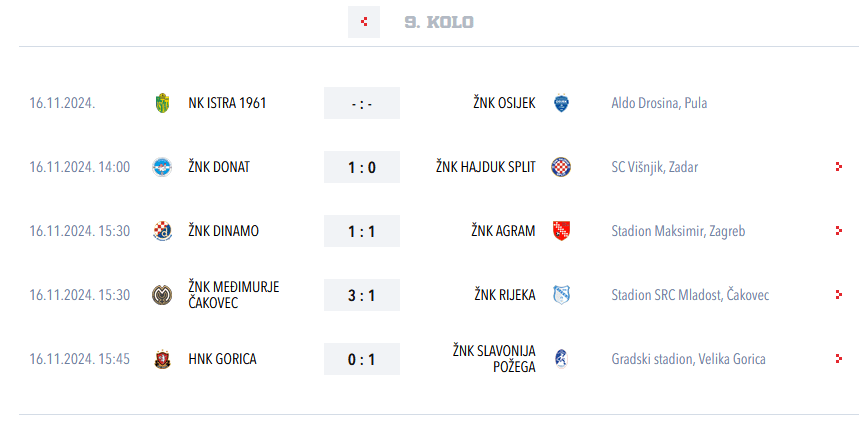Click the NK Istra 1961 club crest
The height and width of the screenshot is (421, 867).
(162, 103)
